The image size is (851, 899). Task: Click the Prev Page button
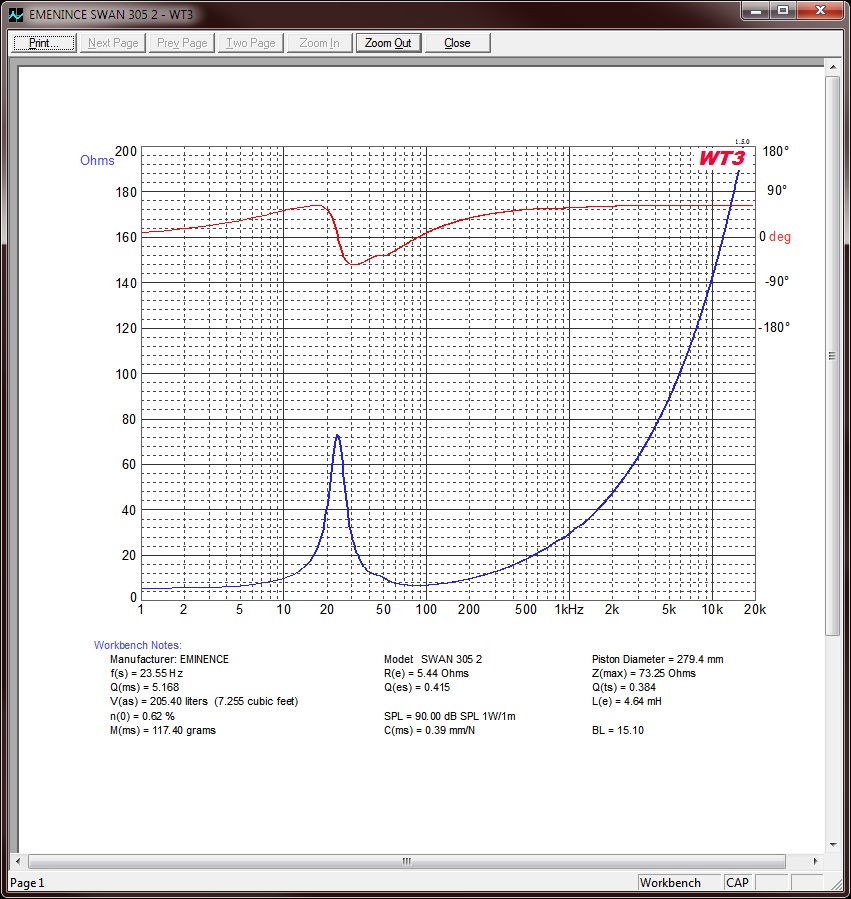[x=182, y=43]
